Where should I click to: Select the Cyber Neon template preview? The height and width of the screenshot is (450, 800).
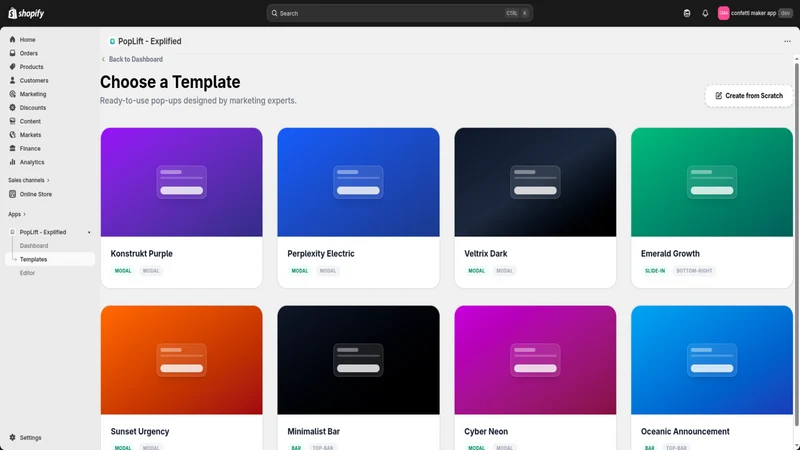click(535, 360)
